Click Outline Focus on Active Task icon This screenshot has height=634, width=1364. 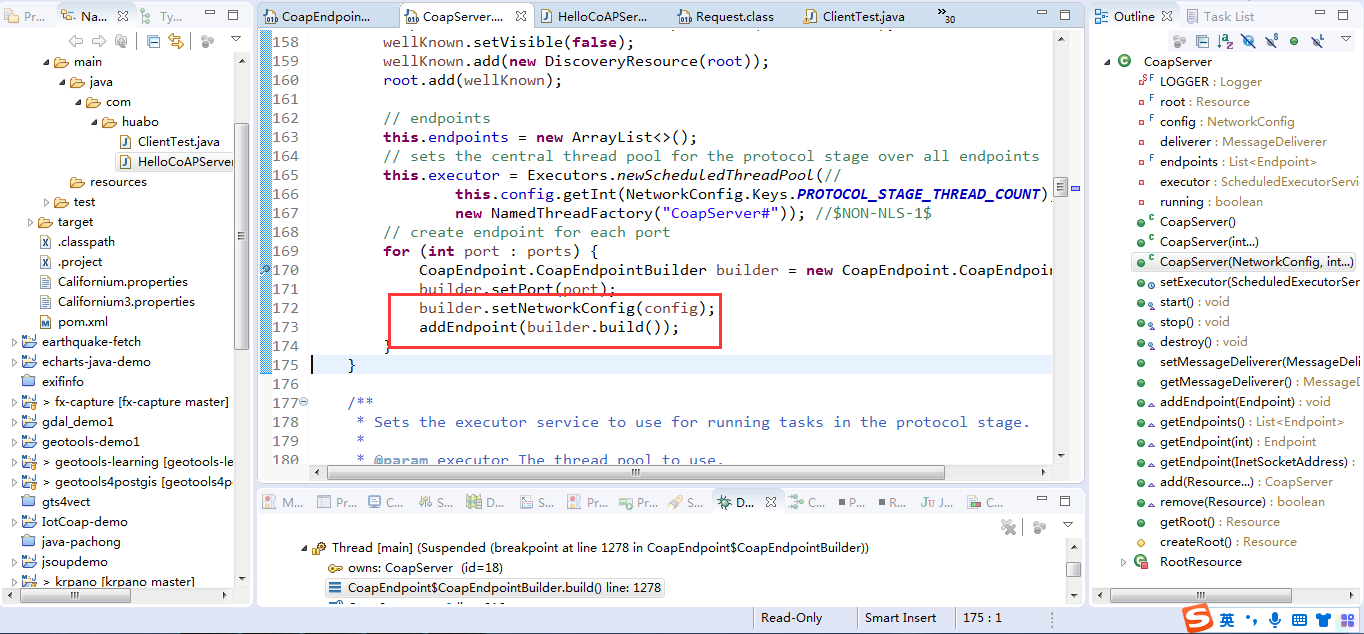point(1179,41)
